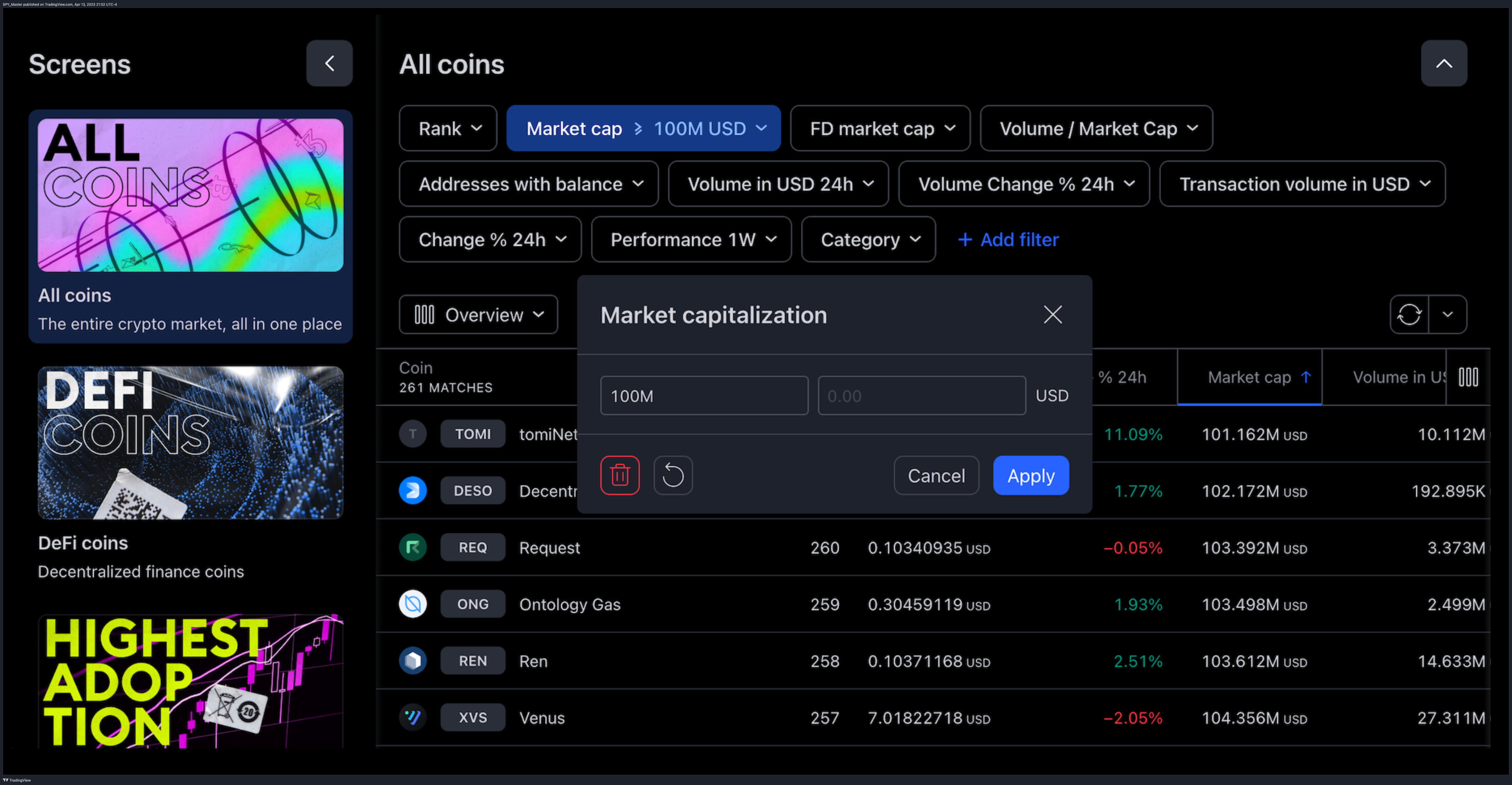The width and height of the screenshot is (1512, 785).
Task: Open column settings icon in the table header
Action: pyautogui.click(x=1468, y=378)
